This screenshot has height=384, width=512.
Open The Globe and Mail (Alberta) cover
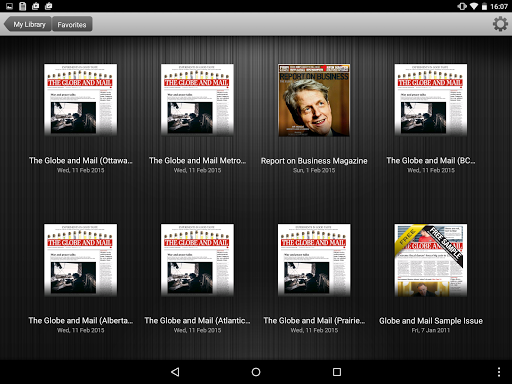80,260
